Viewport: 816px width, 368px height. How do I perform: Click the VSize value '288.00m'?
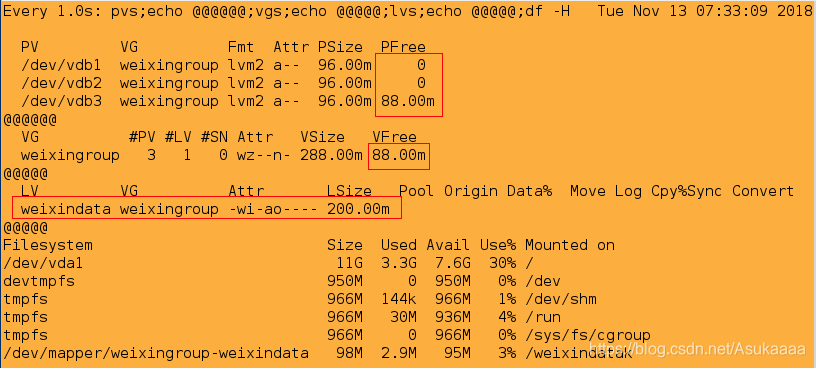pyautogui.click(x=332, y=156)
